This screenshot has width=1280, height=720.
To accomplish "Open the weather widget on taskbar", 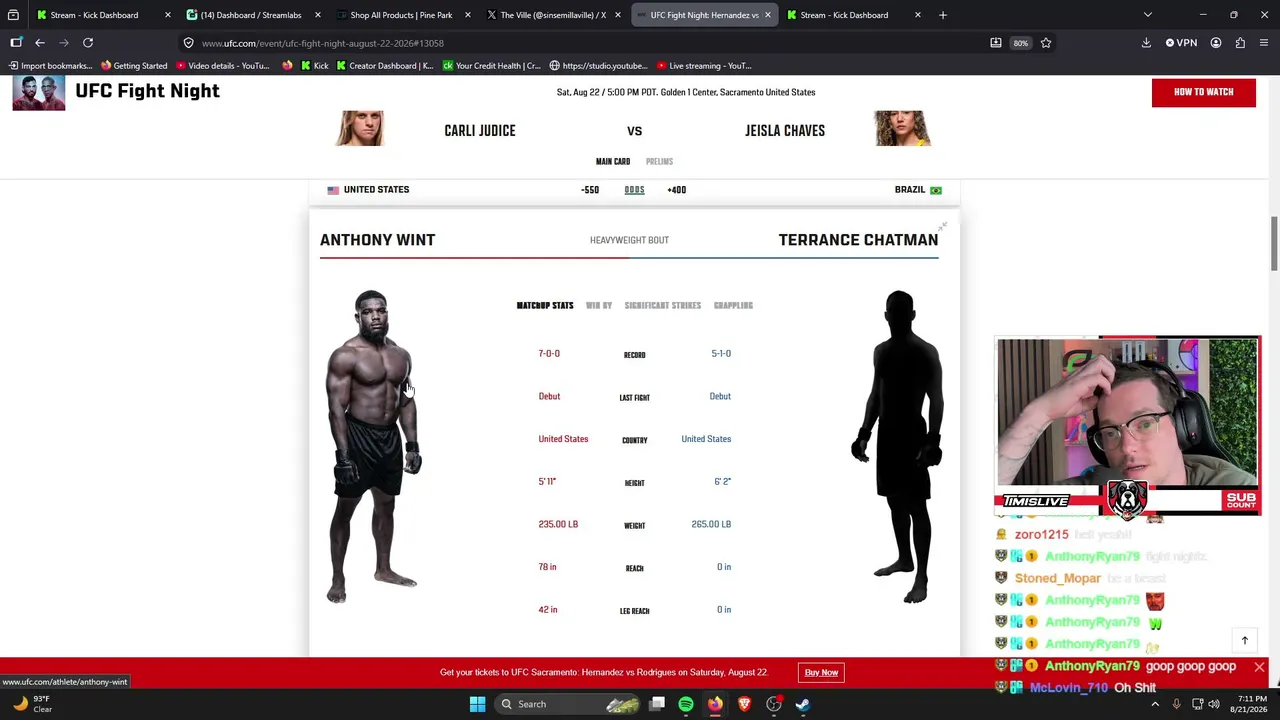I will coord(31,704).
